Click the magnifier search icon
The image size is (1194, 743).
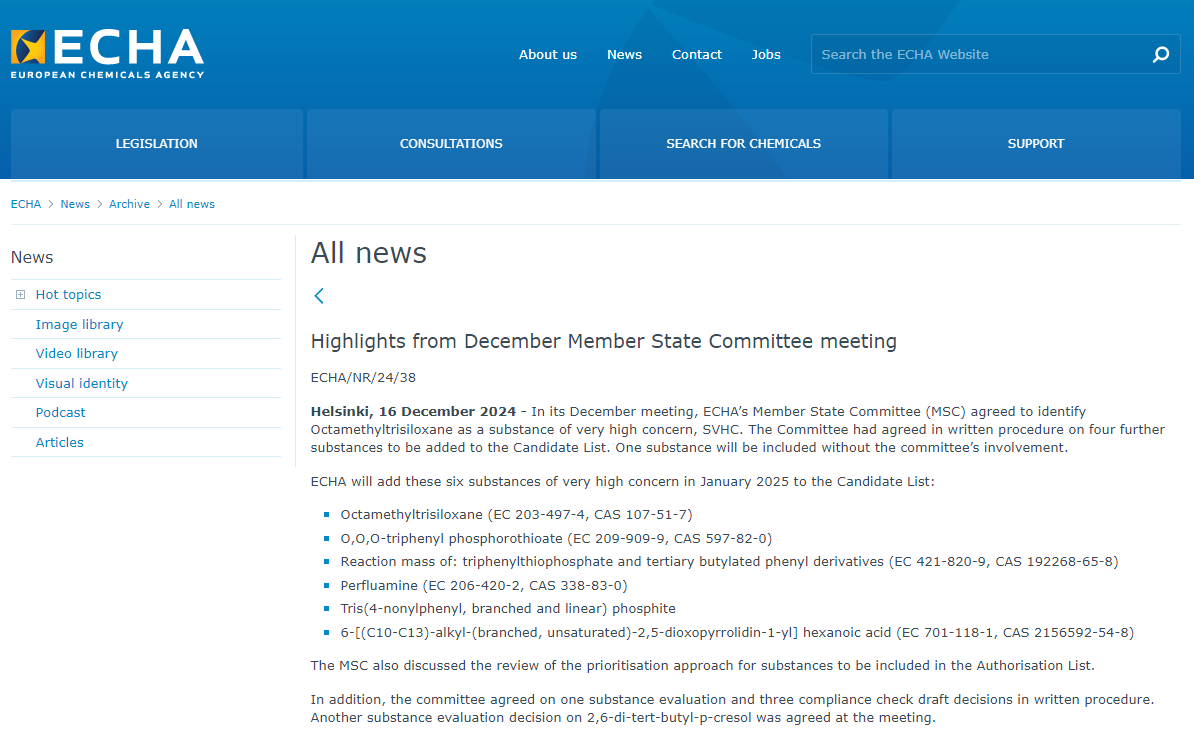point(1160,55)
